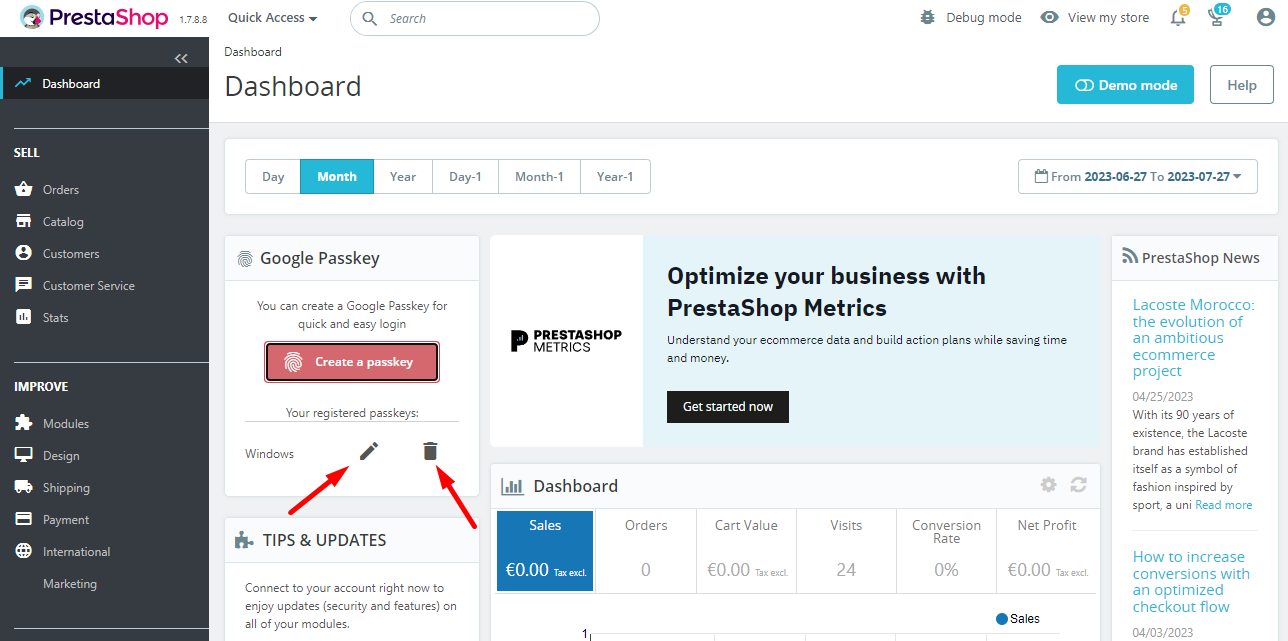
Task: Click the Orders basket icon in sidebar
Action: click(x=23, y=189)
